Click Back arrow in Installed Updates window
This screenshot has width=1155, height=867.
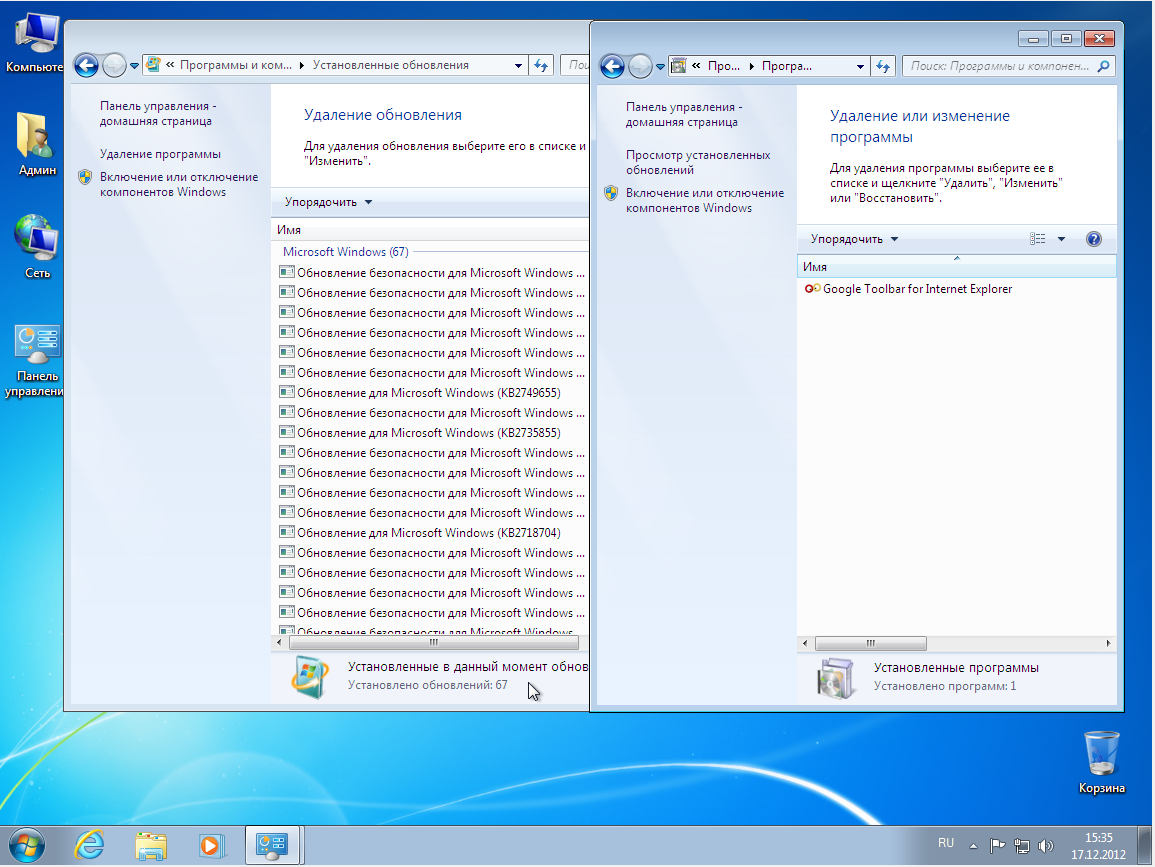(x=86, y=66)
